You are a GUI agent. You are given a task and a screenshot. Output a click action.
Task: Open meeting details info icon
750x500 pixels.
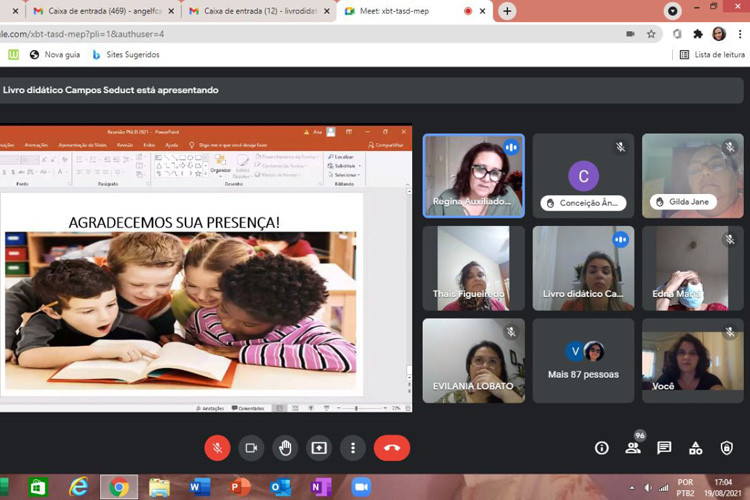click(x=601, y=448)
